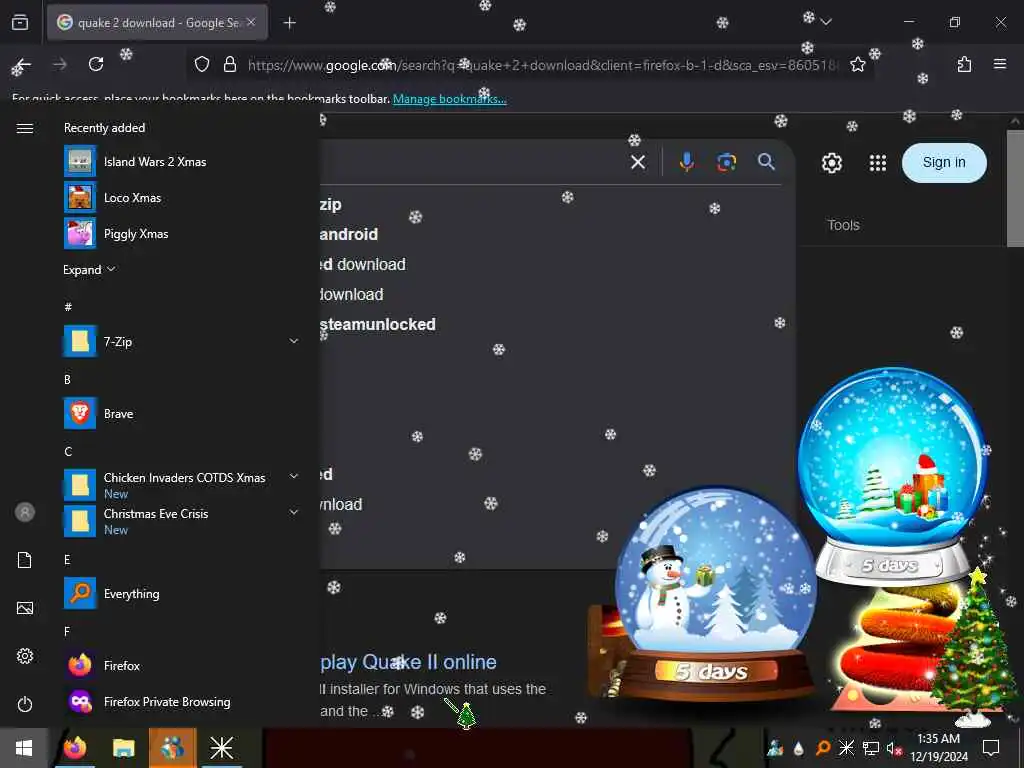The height and width of the screenshot is (768, 1024).
Task: Open 'play Quake II online' result
Action: (x=408, y=662)
